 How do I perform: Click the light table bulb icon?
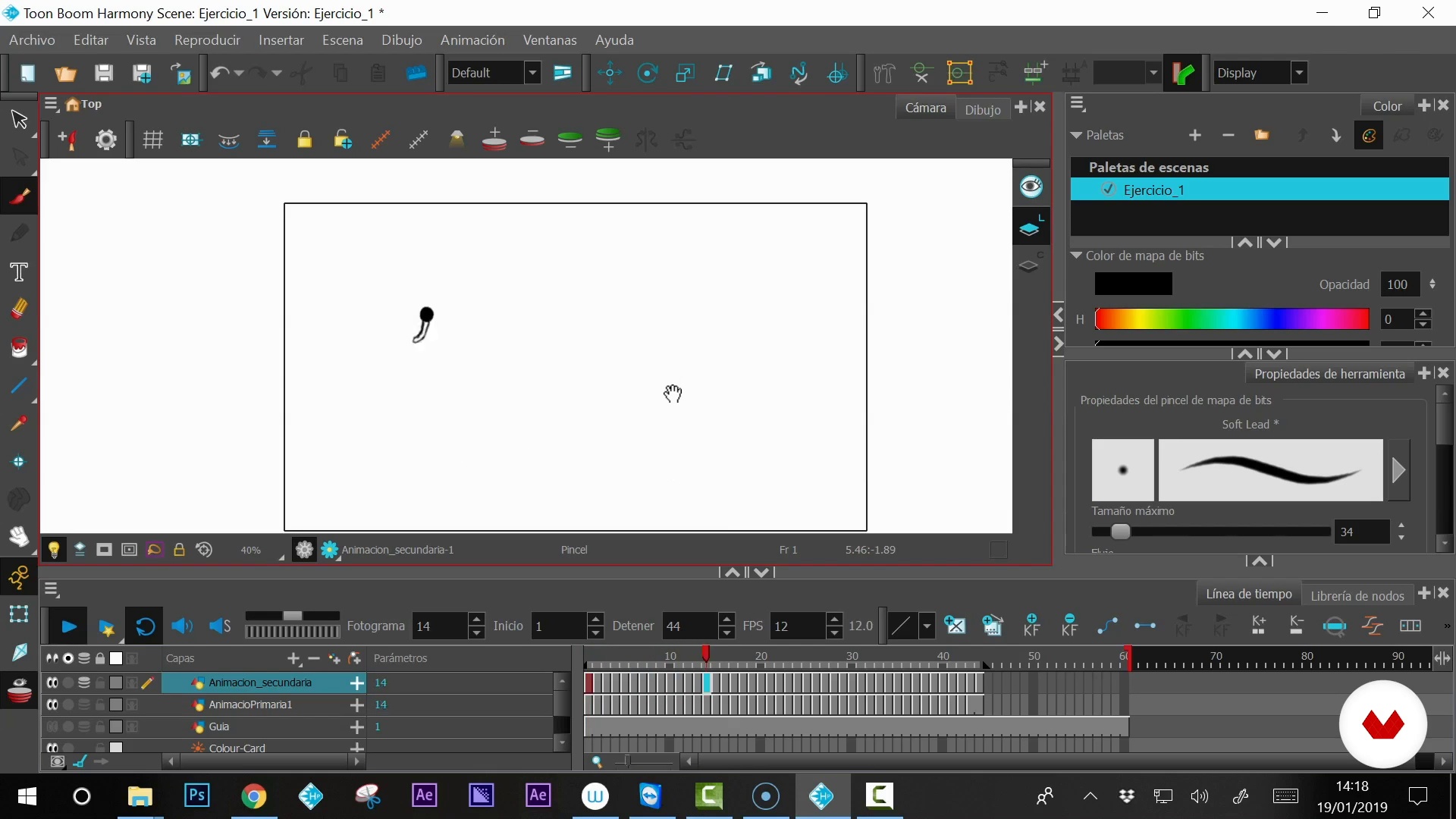point(54,550)
